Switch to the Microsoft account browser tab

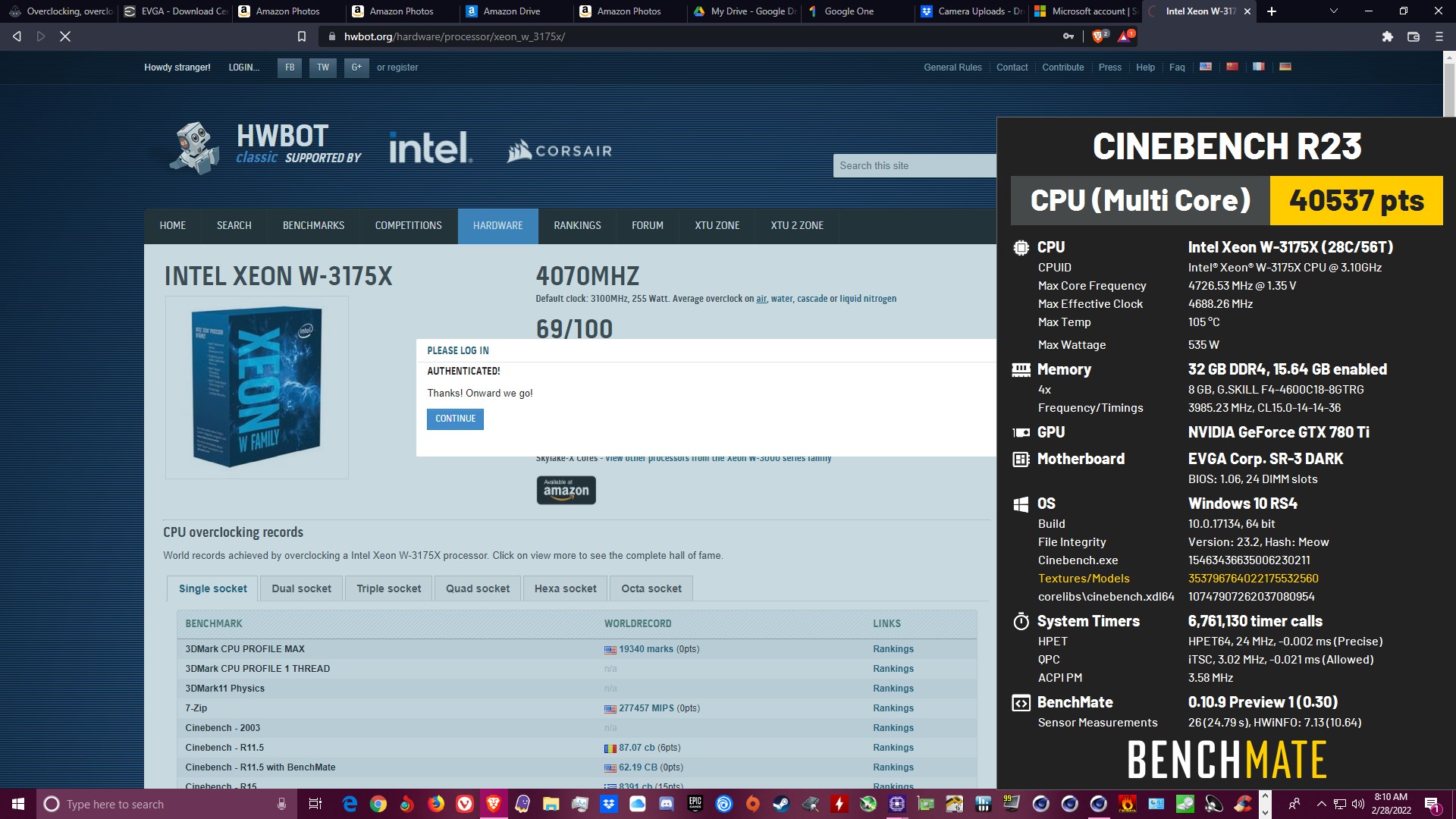point(1085,11)
